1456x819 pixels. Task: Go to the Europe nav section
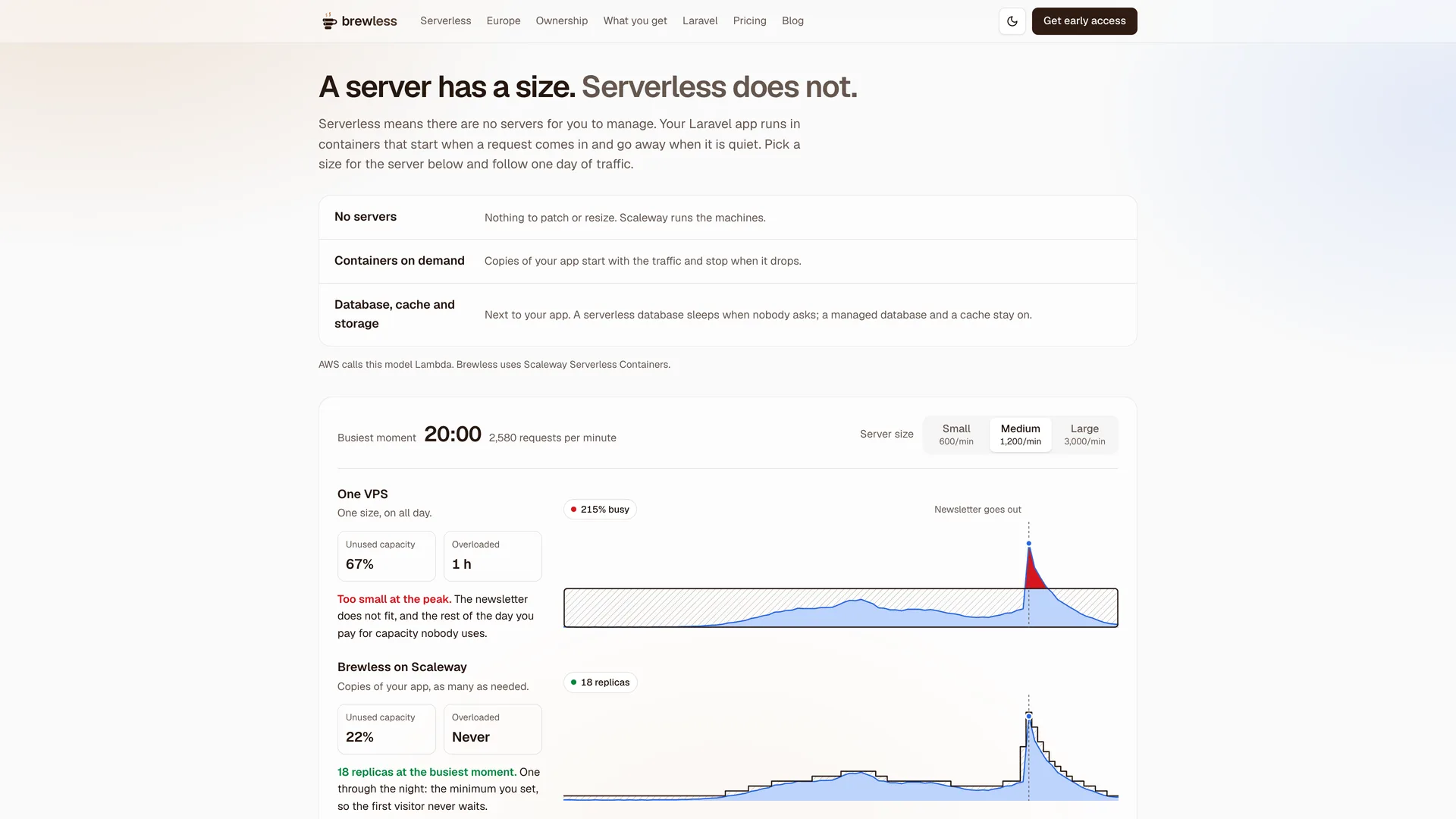pyautogui.click(x=504, y=21)
